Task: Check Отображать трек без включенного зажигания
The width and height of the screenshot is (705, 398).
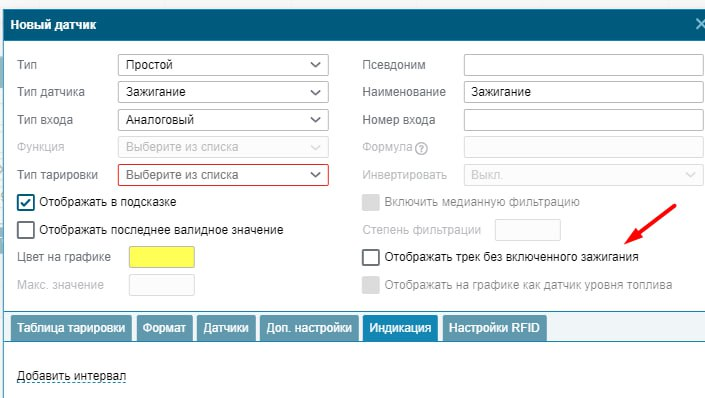Action: click(x=370, y=257)
